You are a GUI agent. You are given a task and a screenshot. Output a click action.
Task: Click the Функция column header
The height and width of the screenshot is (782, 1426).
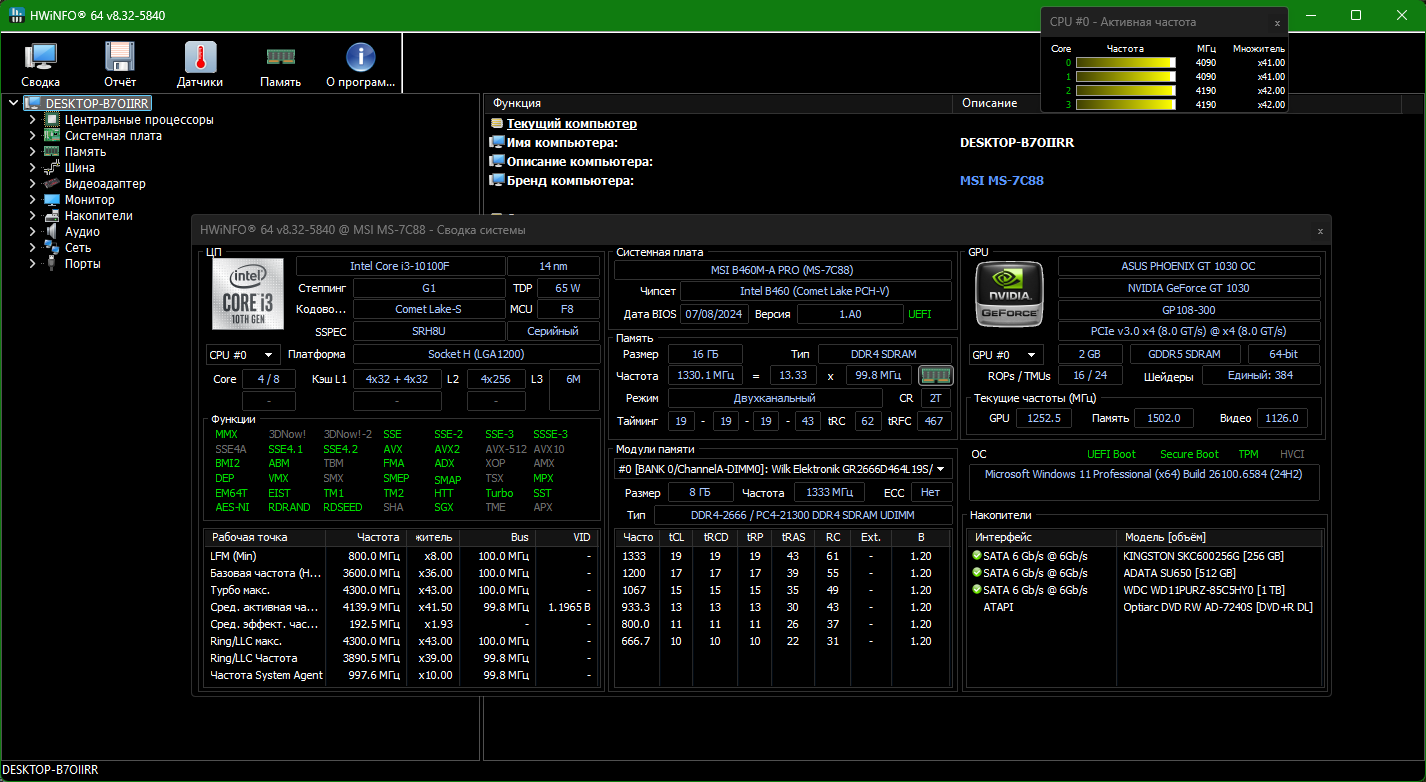(x=517, y=103)
